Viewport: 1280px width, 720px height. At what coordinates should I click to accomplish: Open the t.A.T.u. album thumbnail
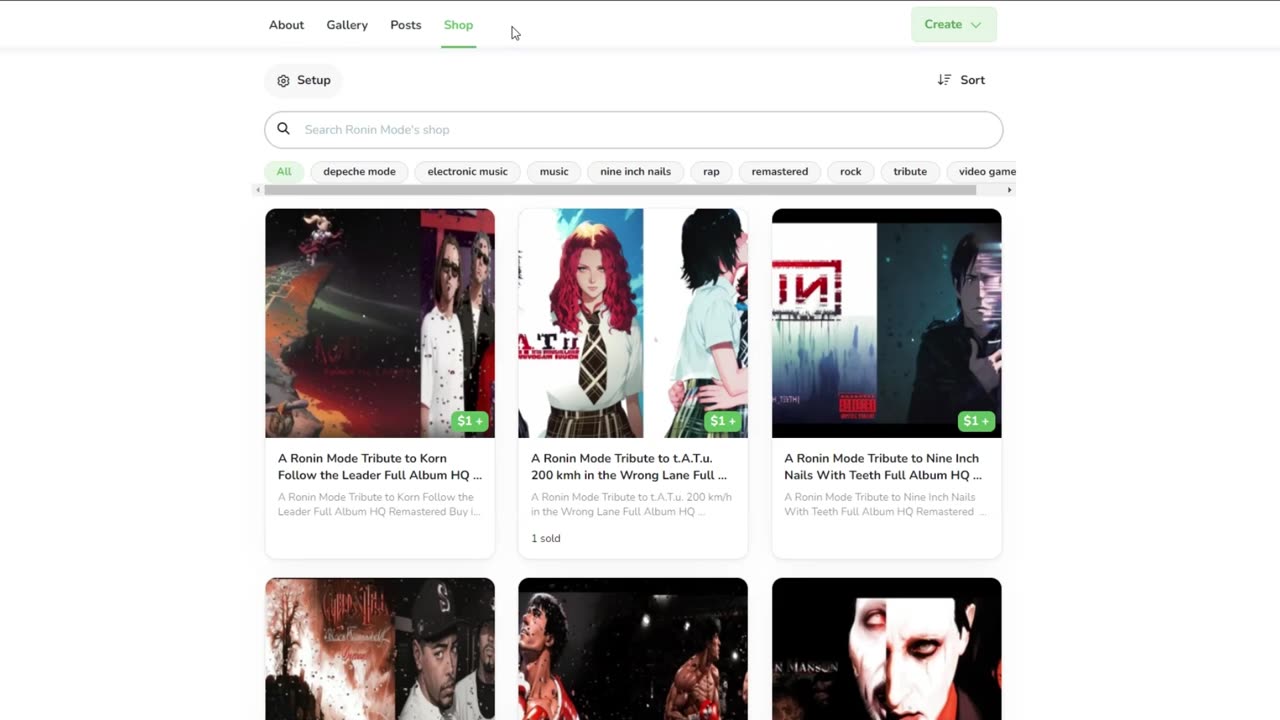click(x=633, y=323)
